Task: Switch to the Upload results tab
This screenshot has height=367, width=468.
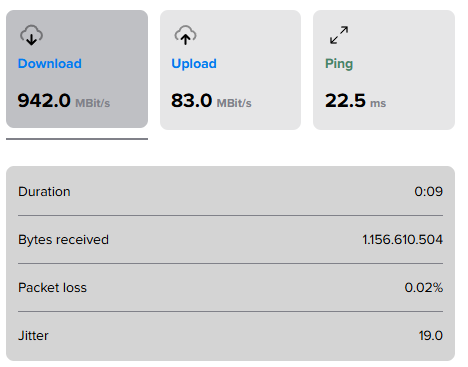Action: pos(230,70)
